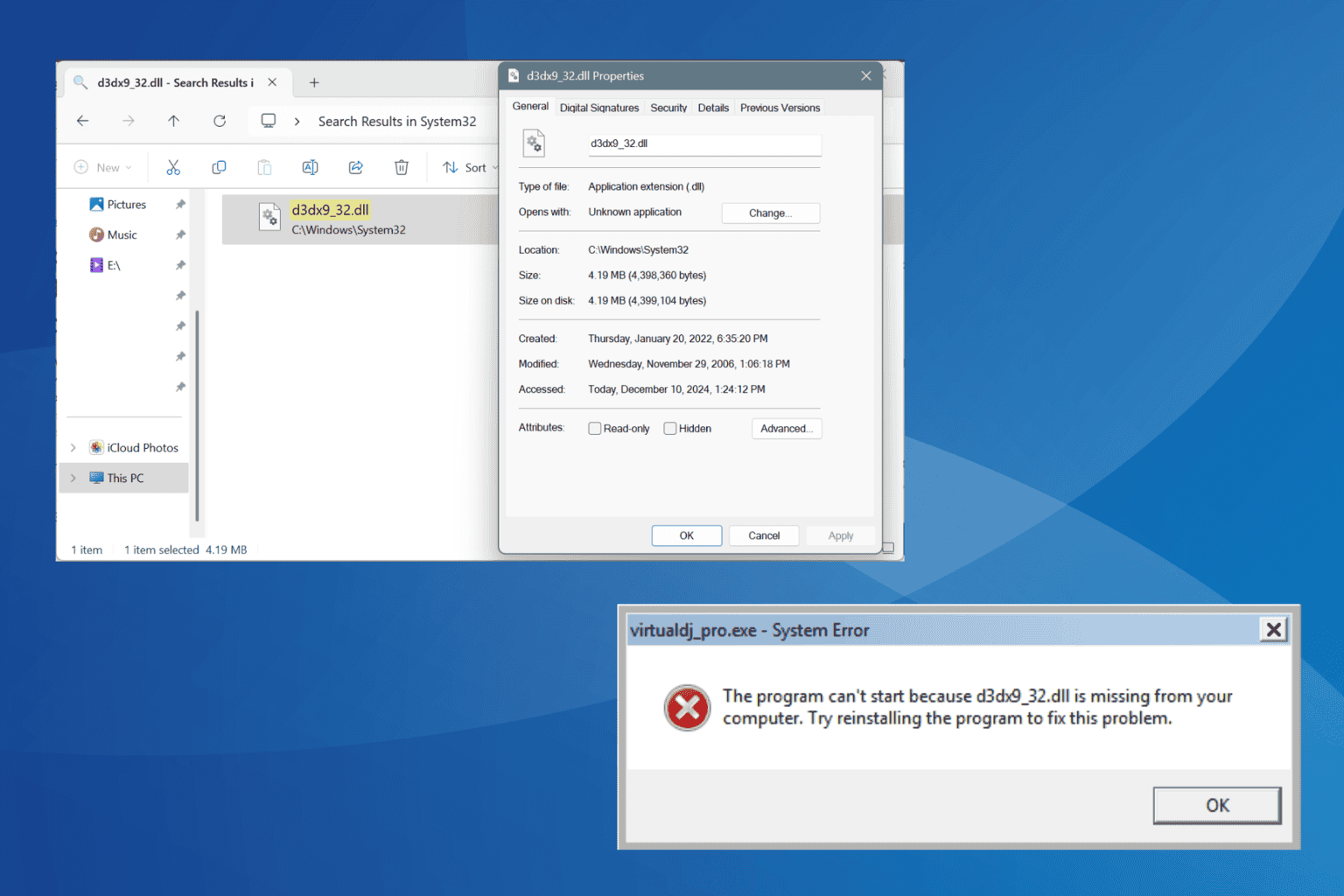
Task: Go up one folder with the up arrow
Action: [x=173, y=121]
